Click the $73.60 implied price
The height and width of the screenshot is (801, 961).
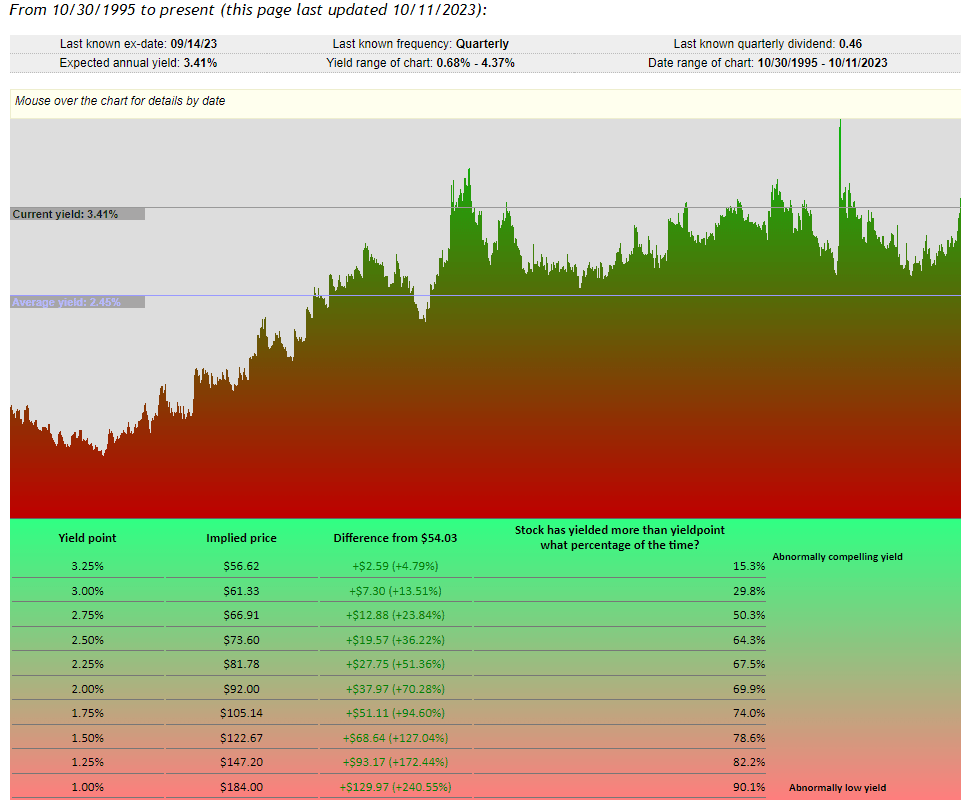click(x=241, y=640)
